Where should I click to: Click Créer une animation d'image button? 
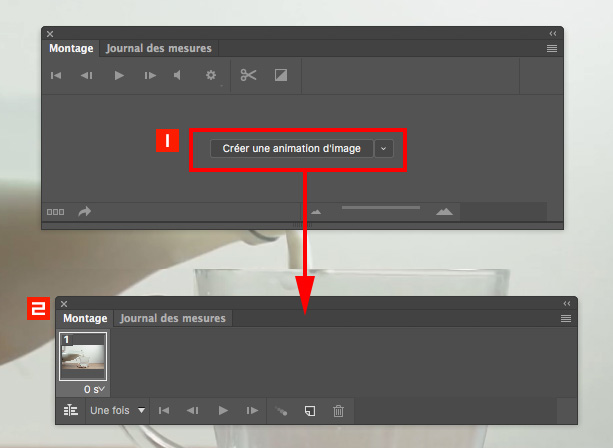pos(292,149)
